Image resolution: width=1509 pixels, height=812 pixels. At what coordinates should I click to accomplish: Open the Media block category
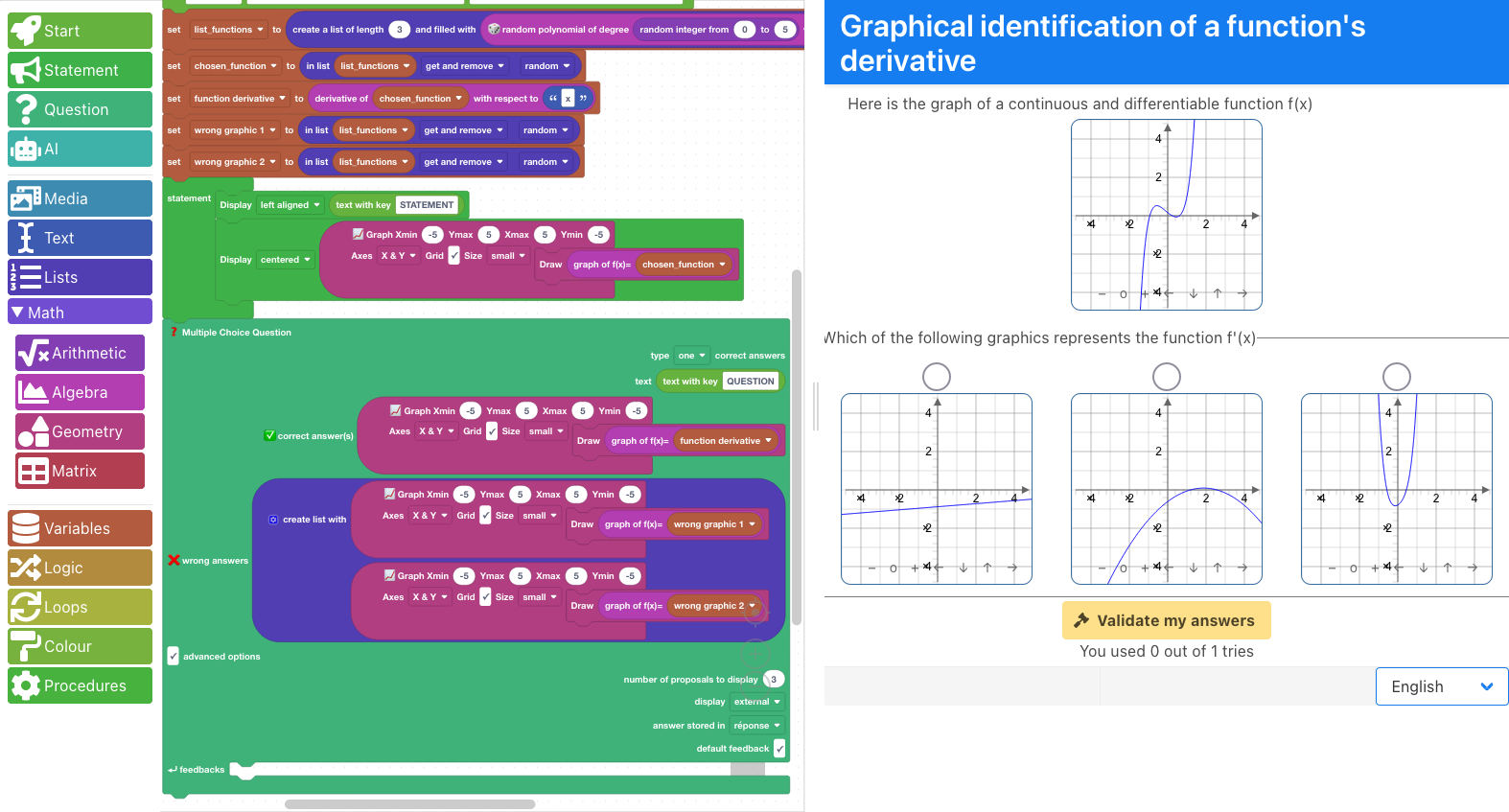81,198
